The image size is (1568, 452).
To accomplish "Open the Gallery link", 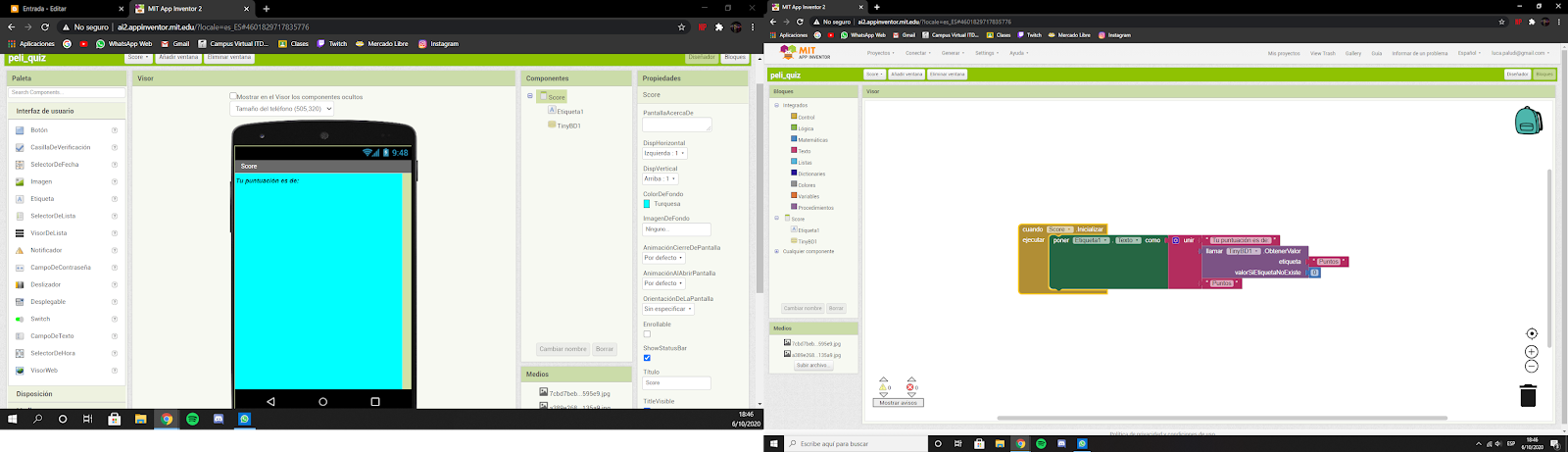I will [x=1353, y=53].
